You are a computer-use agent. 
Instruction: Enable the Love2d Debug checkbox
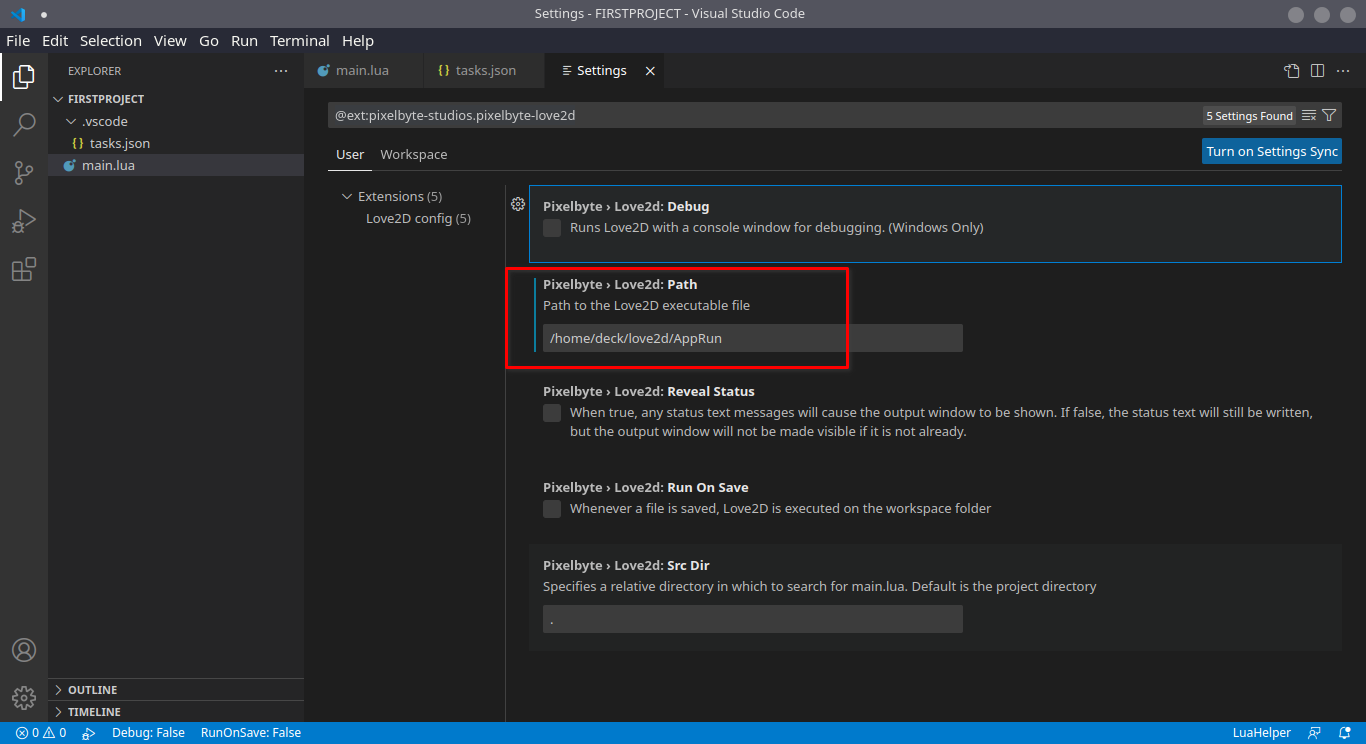[552, 228]
